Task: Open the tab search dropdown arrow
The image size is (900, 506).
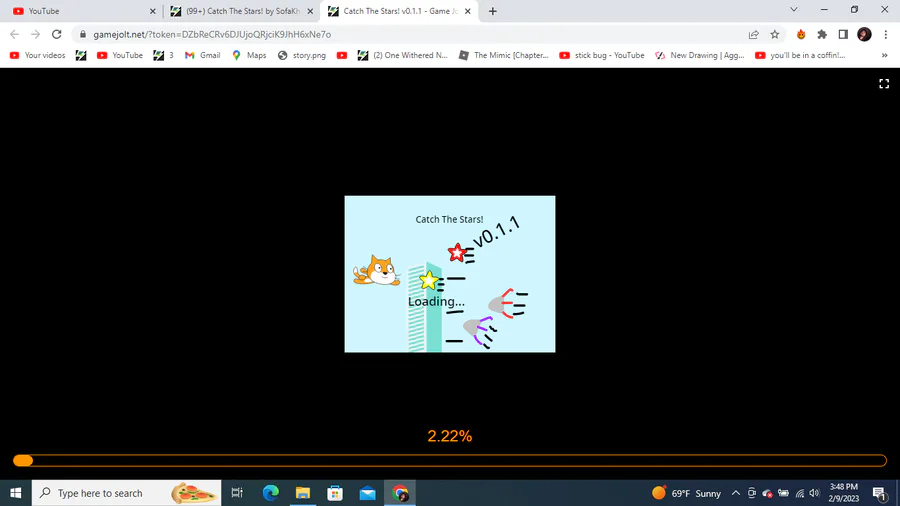Action: (x=794, y=10)
